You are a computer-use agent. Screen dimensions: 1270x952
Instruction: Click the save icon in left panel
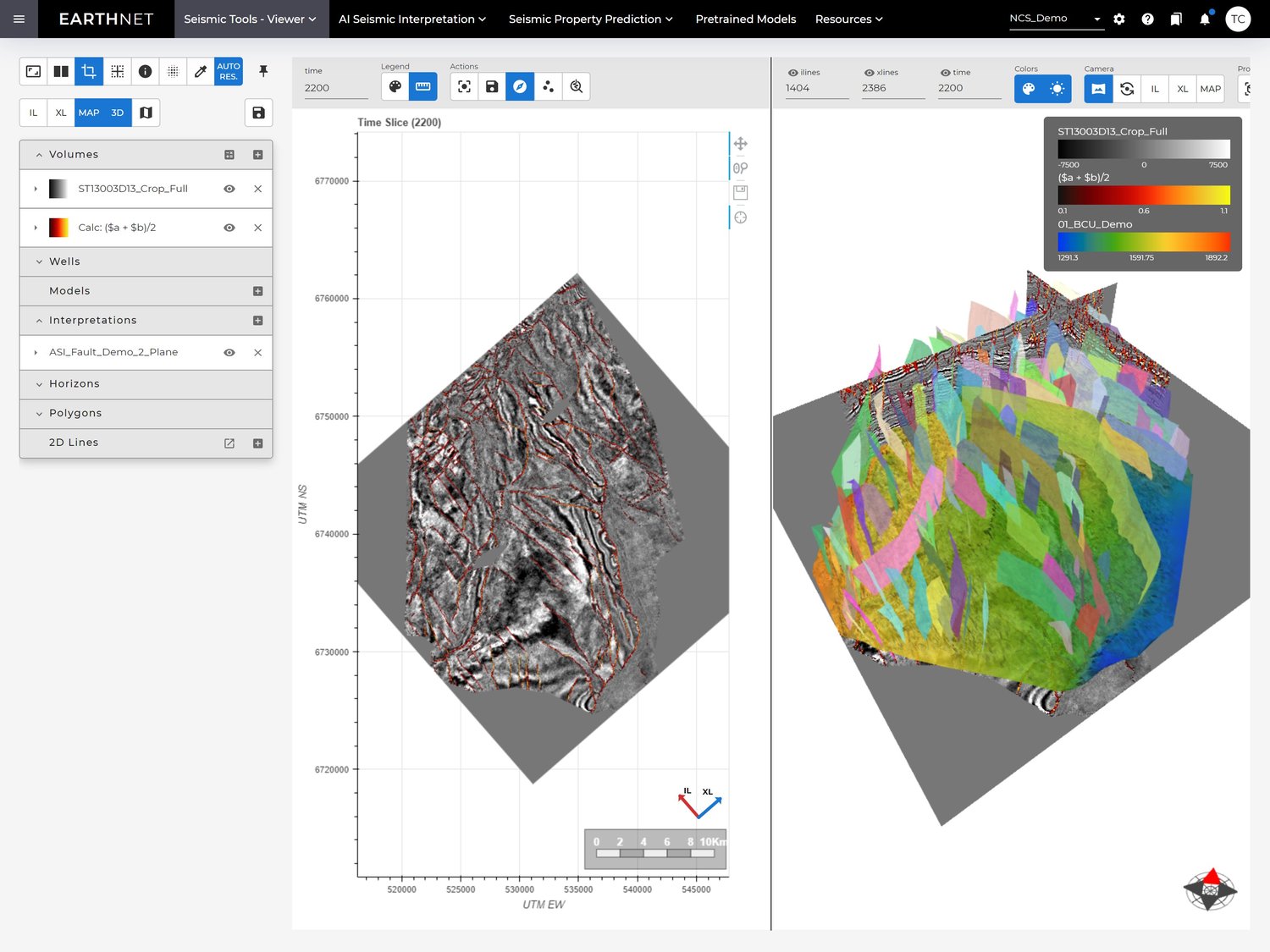pos(258,113)
